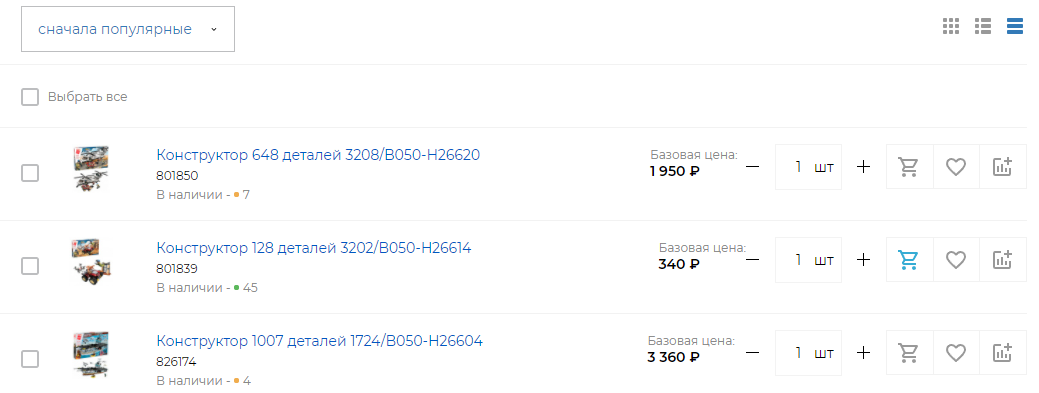
Task: Switch to list with thumbnails view icon
Action: [983, 27]
